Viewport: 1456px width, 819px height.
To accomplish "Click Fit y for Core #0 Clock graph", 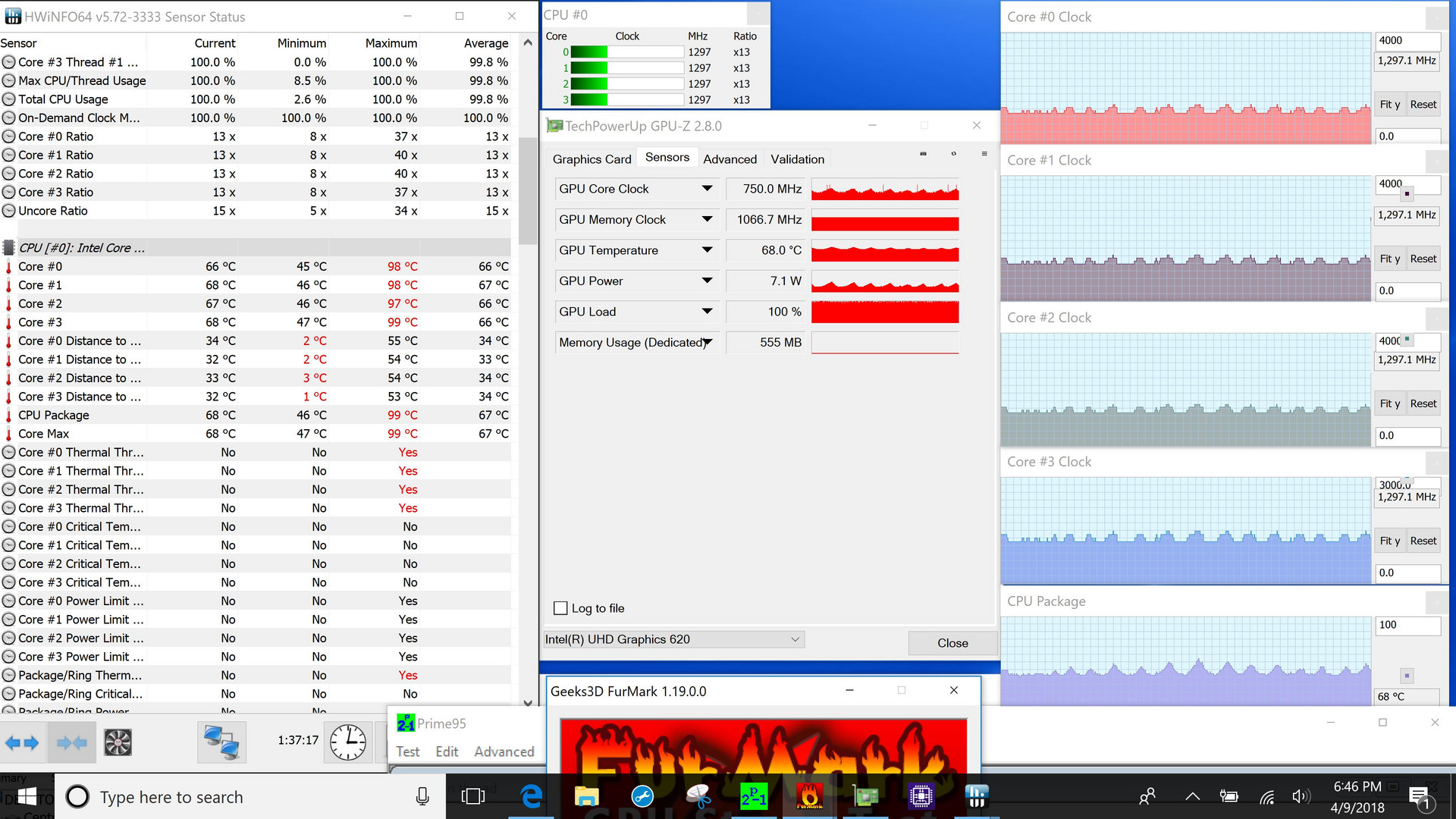I will [1389, 105].
